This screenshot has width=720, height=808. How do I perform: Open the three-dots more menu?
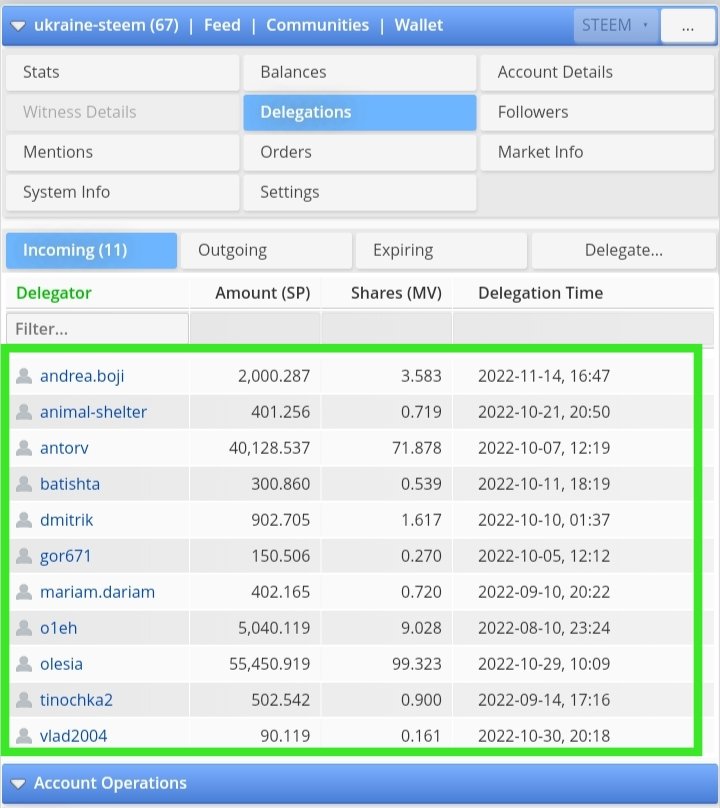(x=688, y=25)
